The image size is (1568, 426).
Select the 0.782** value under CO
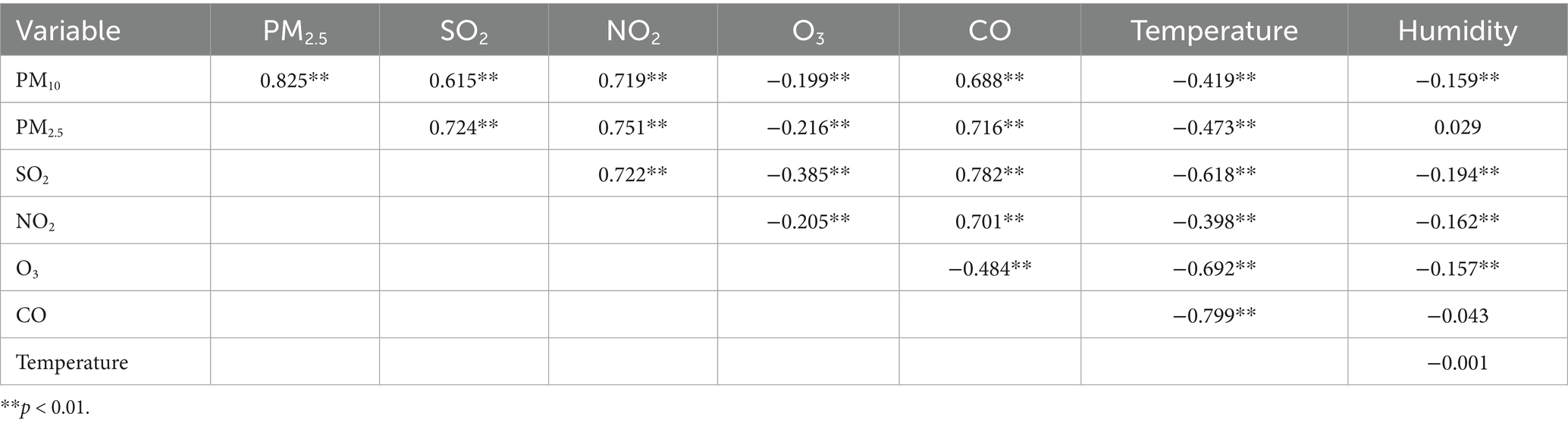pos(989,174)
